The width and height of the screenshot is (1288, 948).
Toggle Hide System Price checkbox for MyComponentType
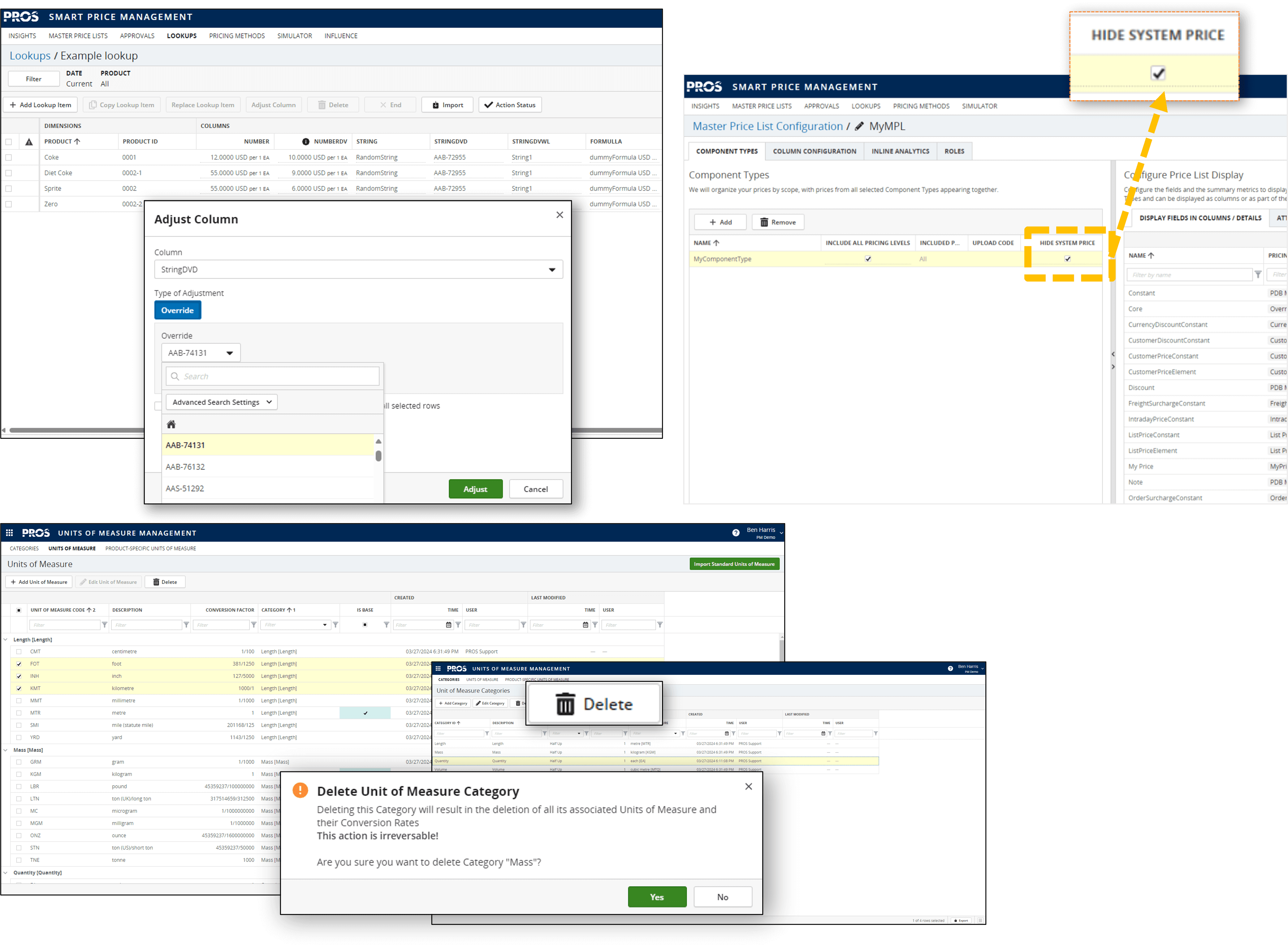pyautogui.click(x=1068, y=259)
